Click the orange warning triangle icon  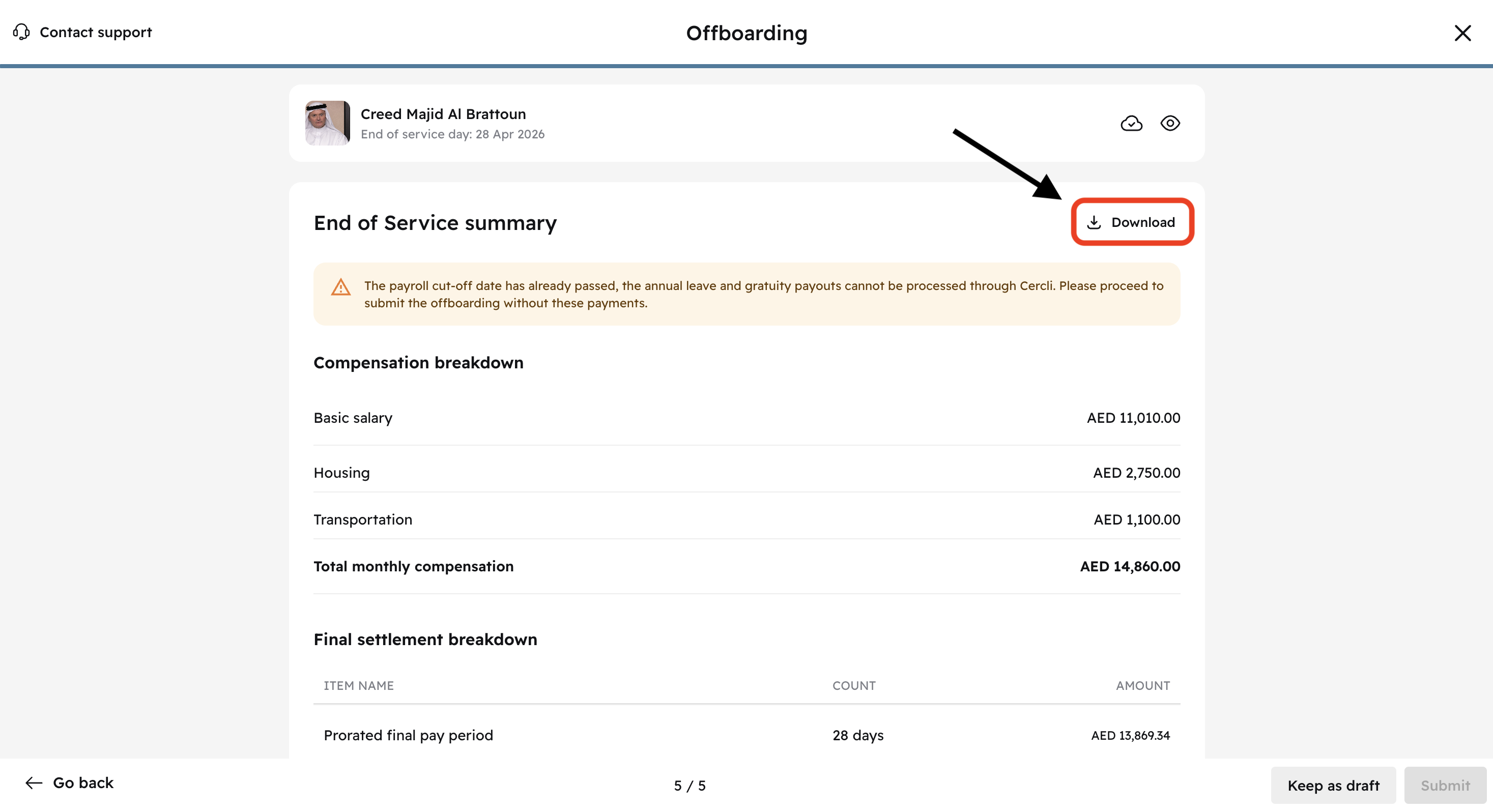click(341, 287)
